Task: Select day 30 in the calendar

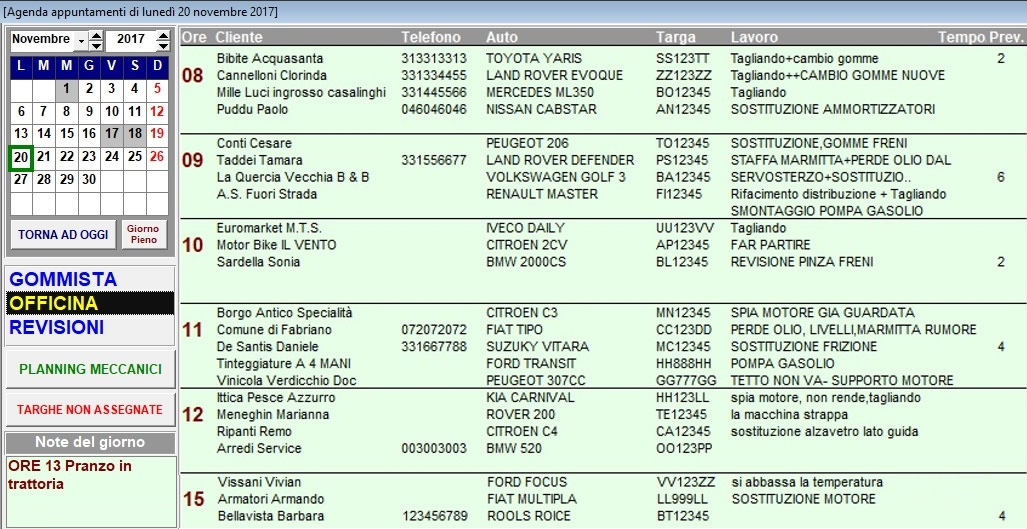Action: click(89, 179)
